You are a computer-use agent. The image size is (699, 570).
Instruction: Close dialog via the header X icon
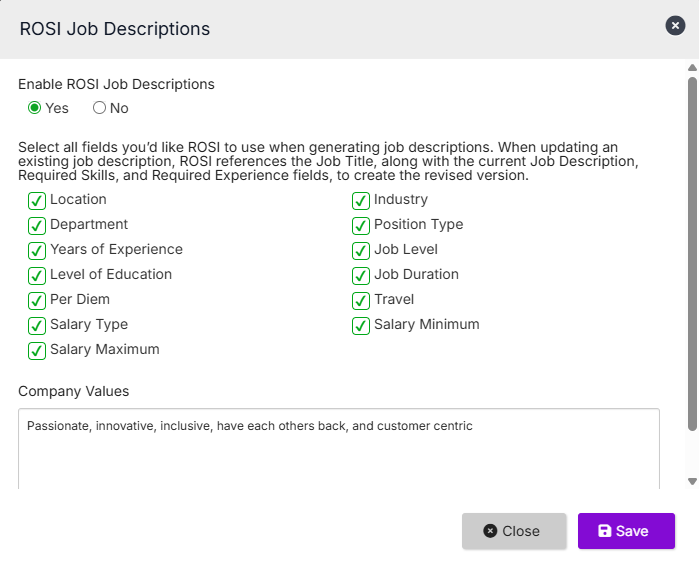coord(675,26)
